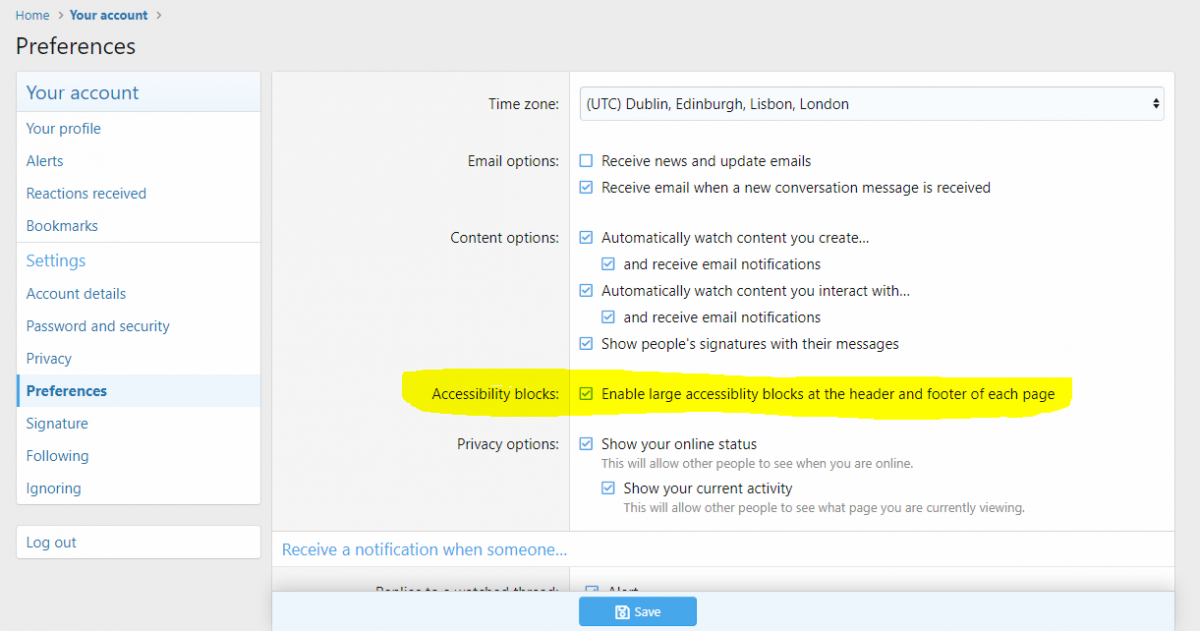Viewport: 1200px width, 631px height.
Task: Untick Receive email when new conversation message
Action: [586, 187]
